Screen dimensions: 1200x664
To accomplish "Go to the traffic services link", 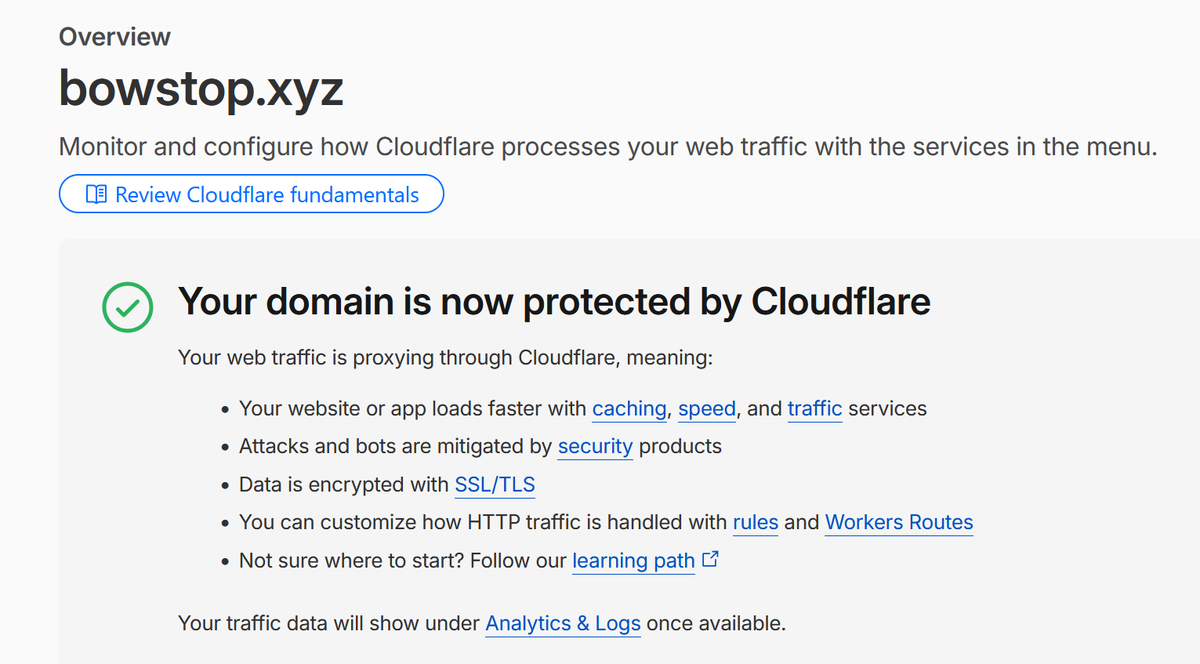I will [x=815, y=409].
